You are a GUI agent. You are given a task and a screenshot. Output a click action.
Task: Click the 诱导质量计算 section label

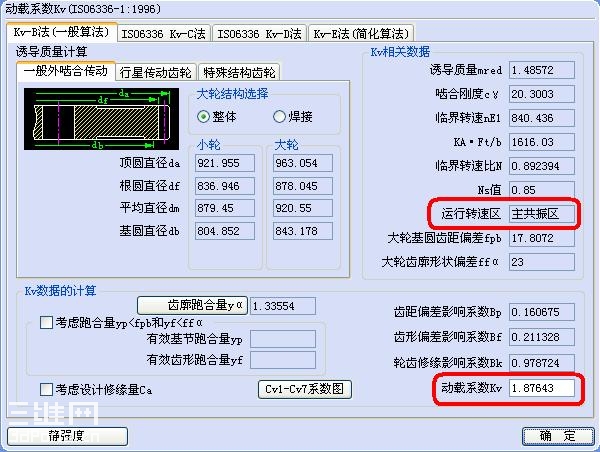(x=52, y=52)
